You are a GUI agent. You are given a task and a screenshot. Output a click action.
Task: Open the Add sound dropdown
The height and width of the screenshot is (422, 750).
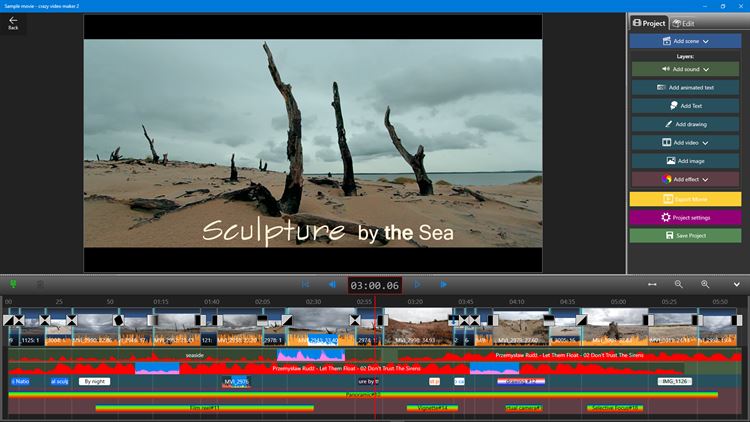(685, 69)
